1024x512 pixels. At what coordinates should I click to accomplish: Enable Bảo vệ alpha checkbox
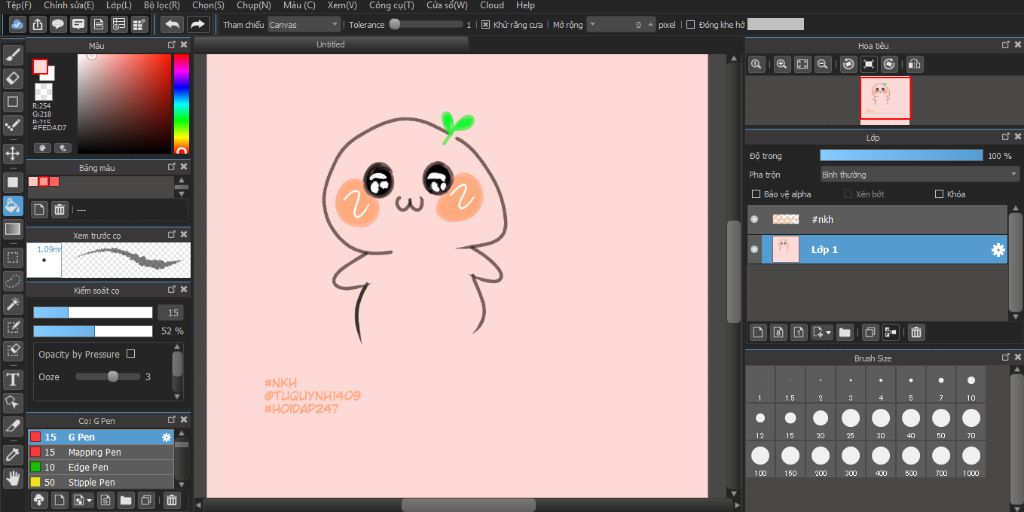[x=756, y=194]
